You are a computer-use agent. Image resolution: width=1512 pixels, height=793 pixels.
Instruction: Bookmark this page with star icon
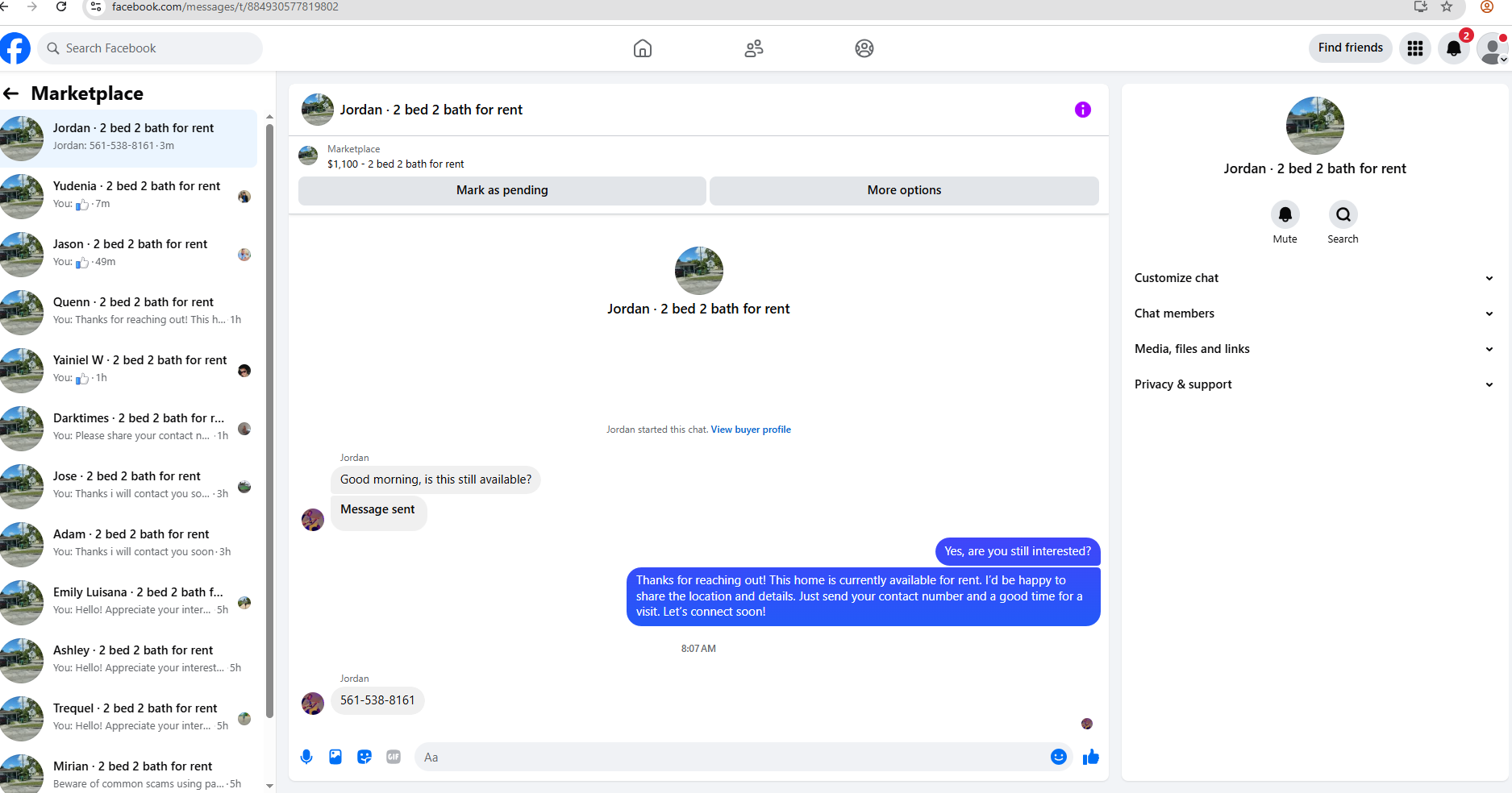[1447, 6]
